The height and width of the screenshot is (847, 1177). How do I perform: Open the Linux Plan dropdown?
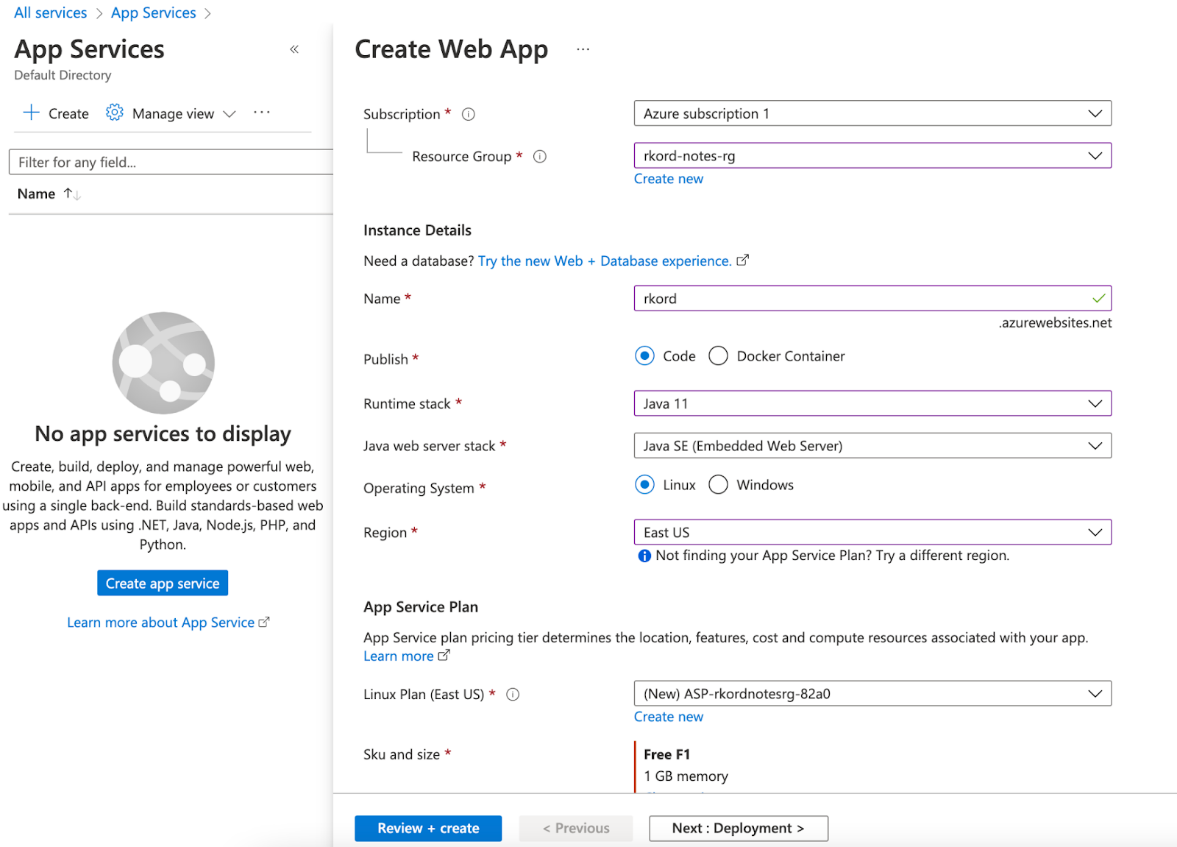(872, 693)
